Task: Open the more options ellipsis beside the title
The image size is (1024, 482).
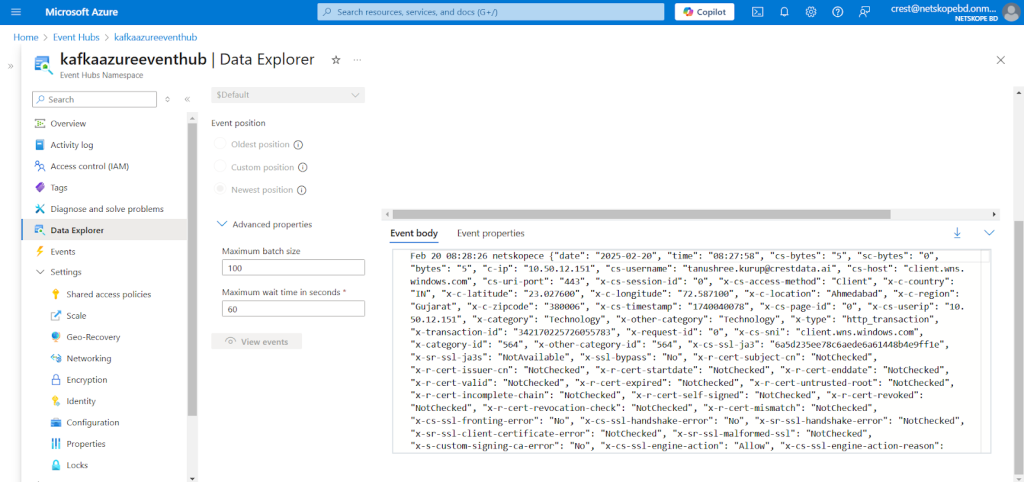Action: tap(357, 59)
